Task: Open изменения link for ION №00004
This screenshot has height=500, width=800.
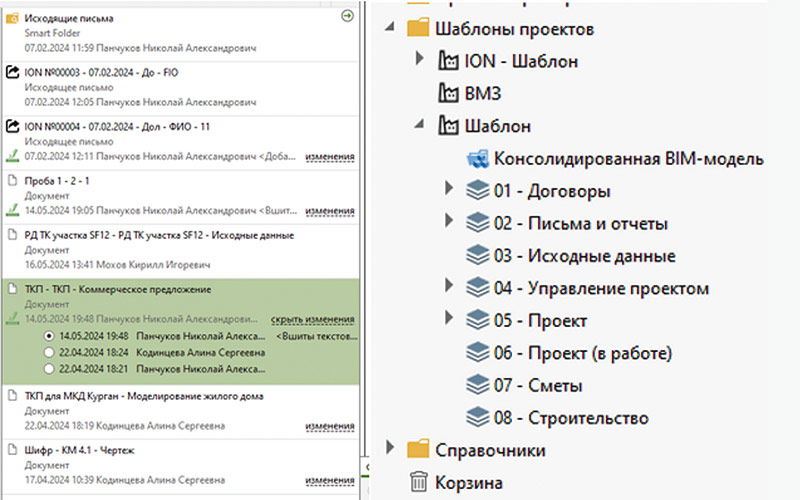Action: (330, 157)
